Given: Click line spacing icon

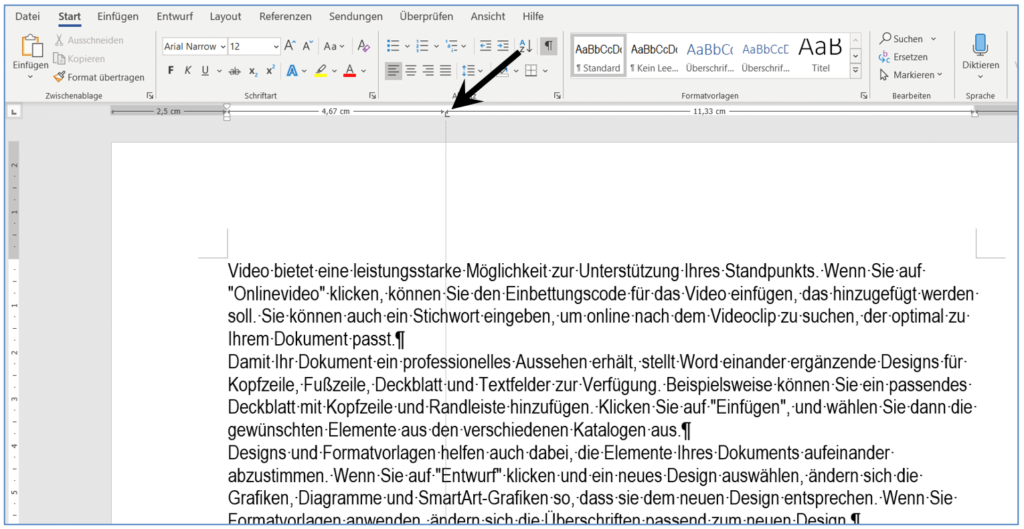Looking at the screenshot, I should (x=468, y=71).
